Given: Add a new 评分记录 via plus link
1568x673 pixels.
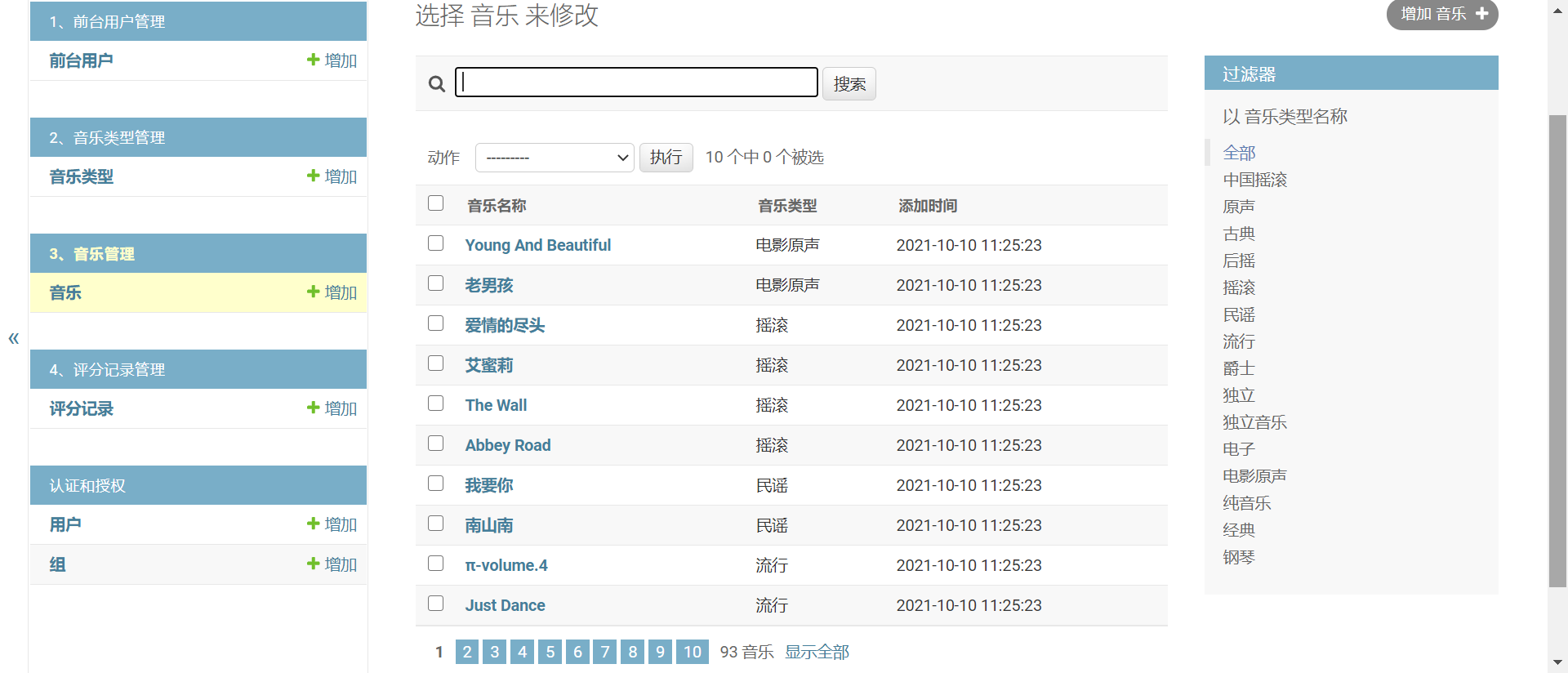Looking at the screenshot, I should (332, 408).
